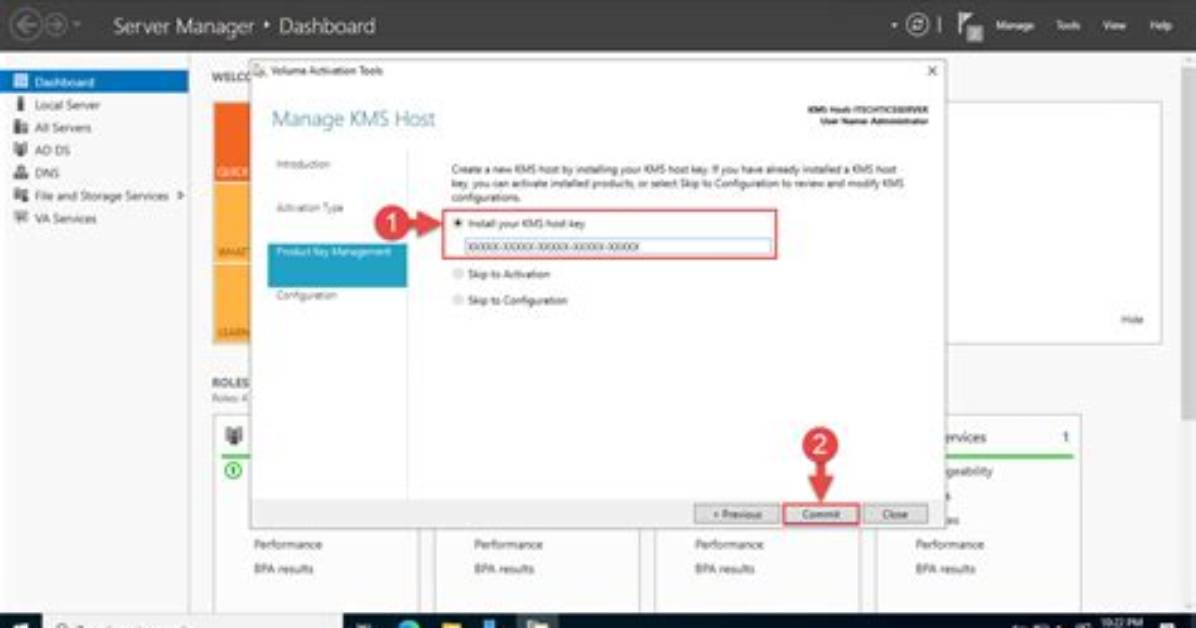Click the Previous button
This screenshot has height=628, width=1196.
coord(736,514)
